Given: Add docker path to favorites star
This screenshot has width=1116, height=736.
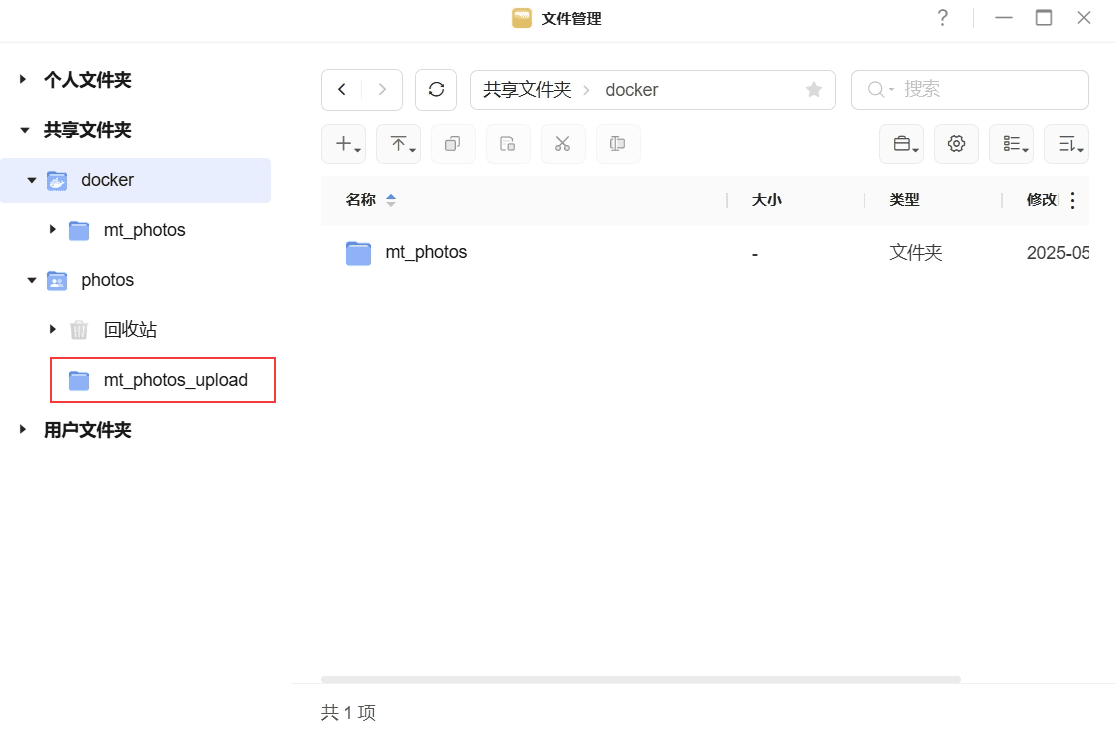Looking at the screenshot, I should point(814,90).
